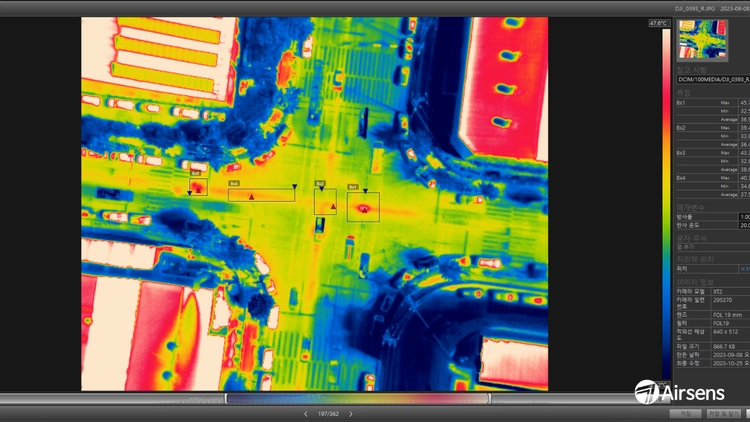Select the Bx4 box label on image
The width and height of the screenshot is (750, 422).
pyautogui.click(x=233, y=184)
